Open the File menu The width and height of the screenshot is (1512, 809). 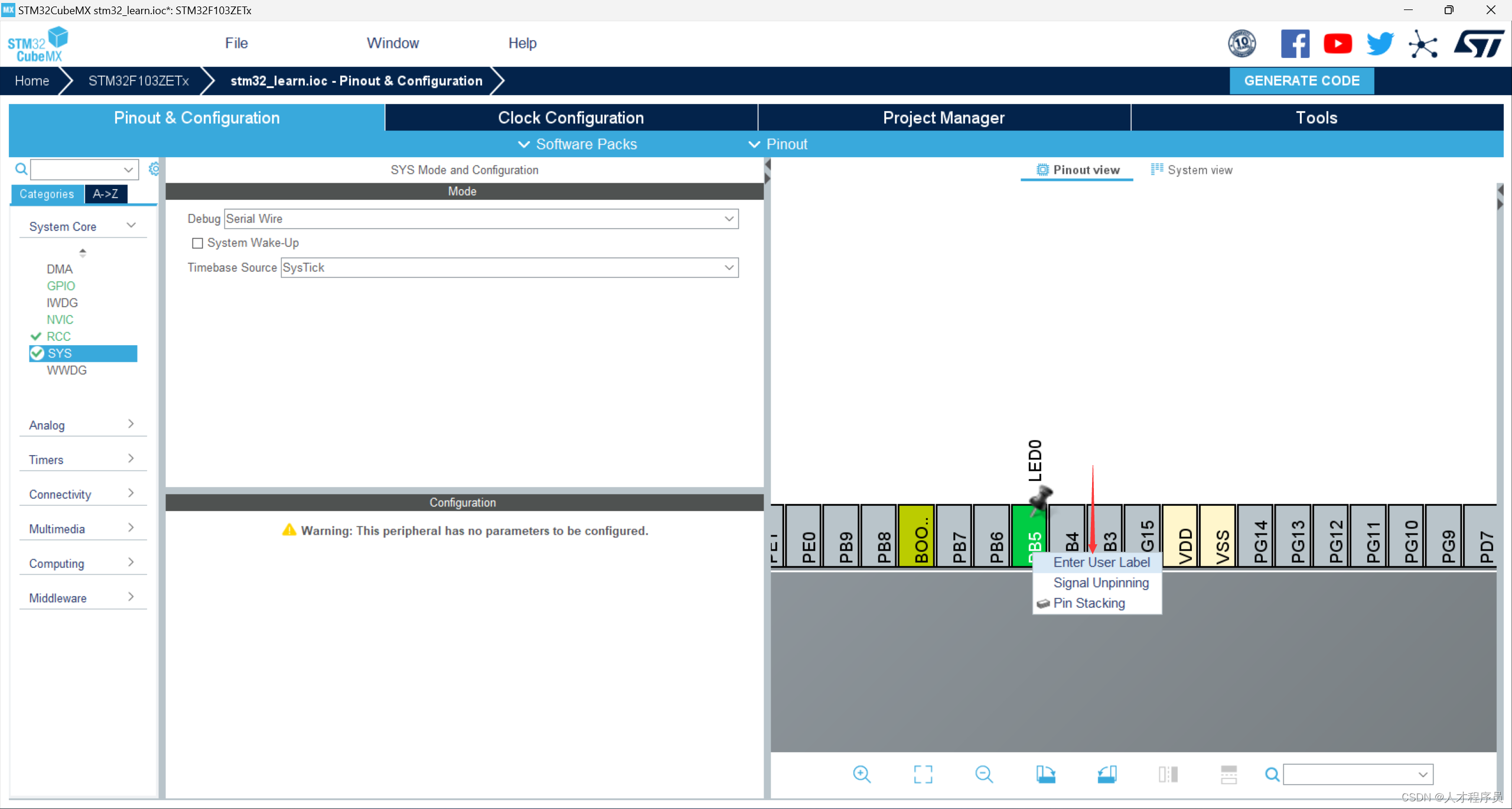[x=236, y=43]
